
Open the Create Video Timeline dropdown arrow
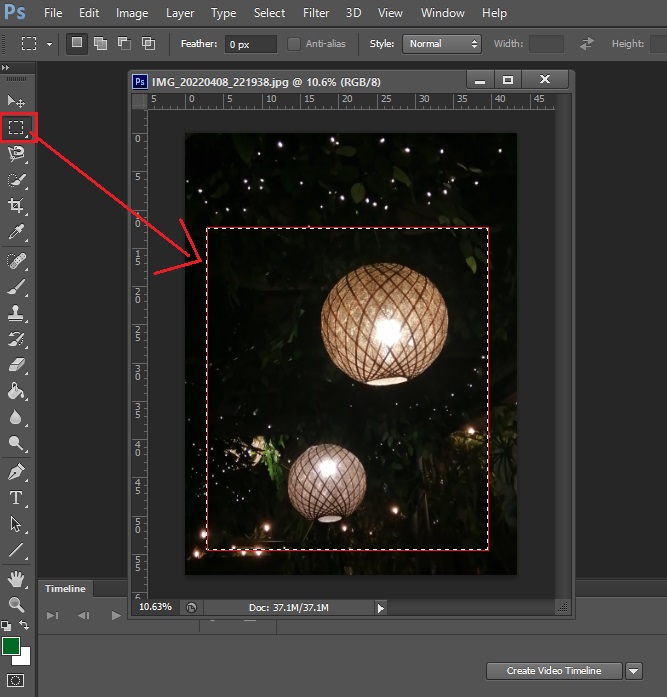(634, 671)
